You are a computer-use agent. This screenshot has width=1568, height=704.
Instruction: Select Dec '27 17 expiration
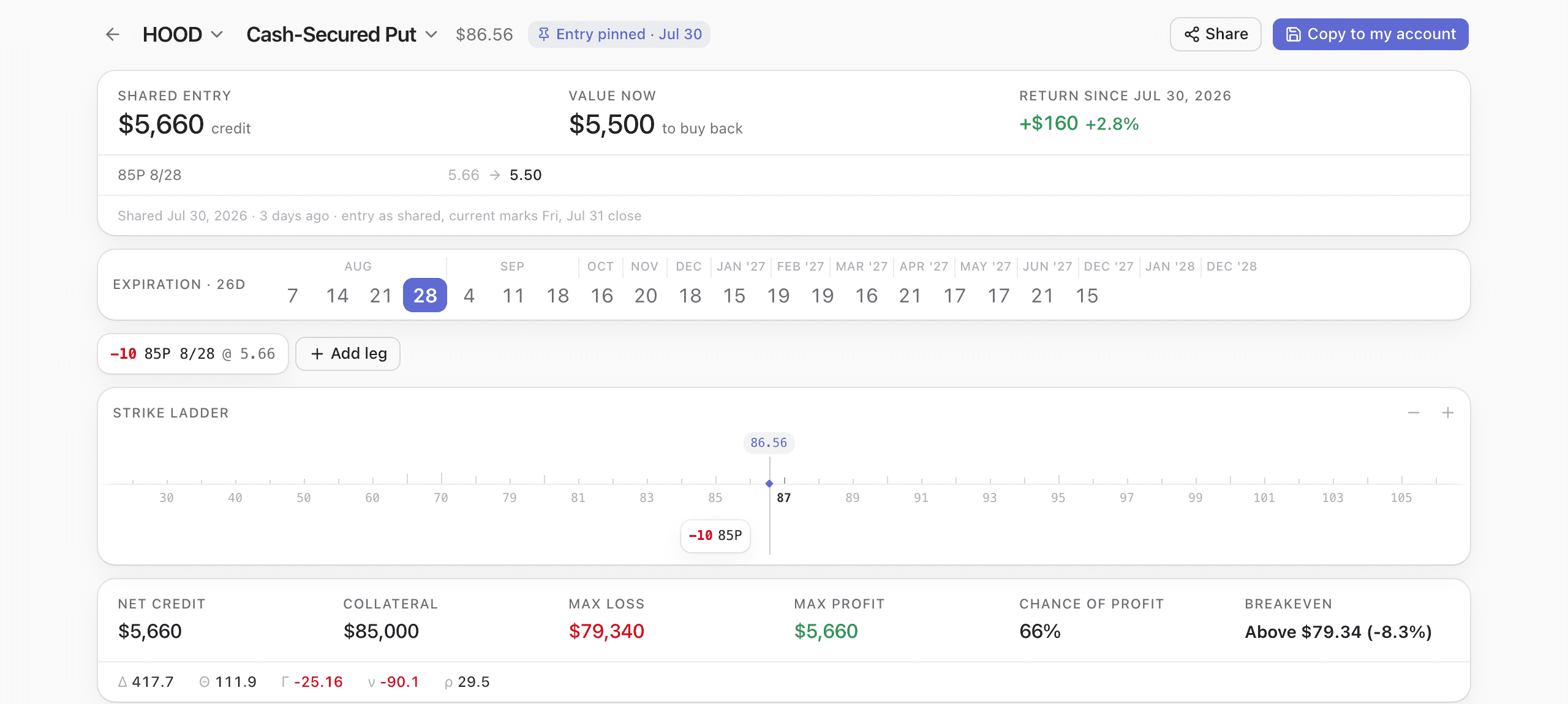click(x=998, y=296)
